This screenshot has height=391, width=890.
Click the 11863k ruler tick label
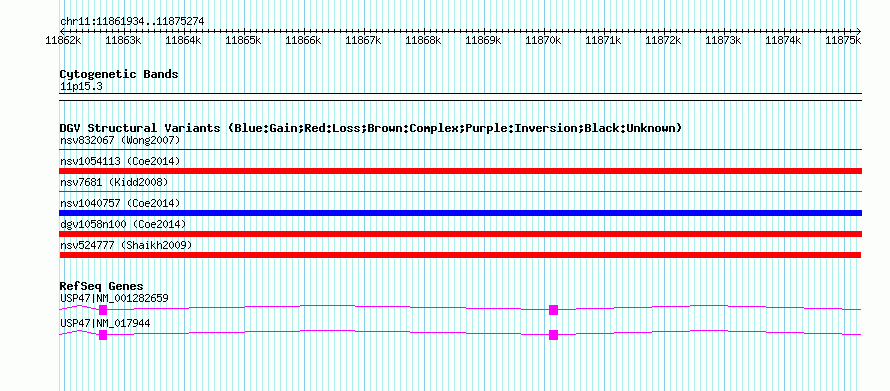click(x=123, y=40)
